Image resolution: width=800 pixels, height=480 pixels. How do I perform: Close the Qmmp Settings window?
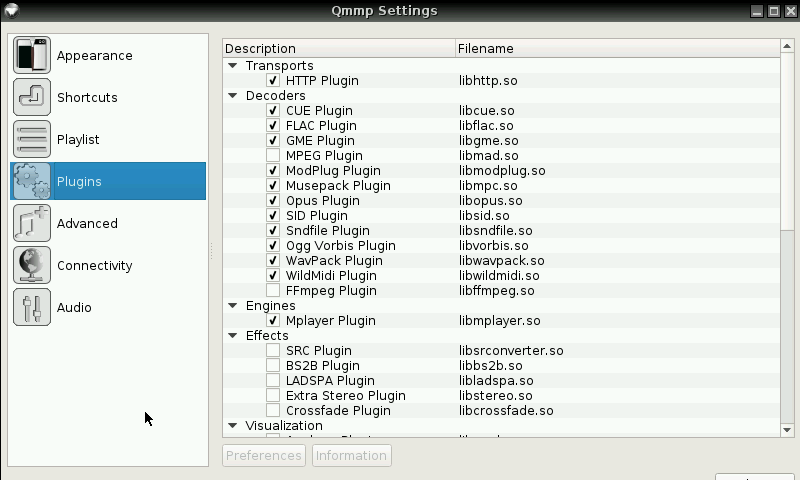click(790, 11)
